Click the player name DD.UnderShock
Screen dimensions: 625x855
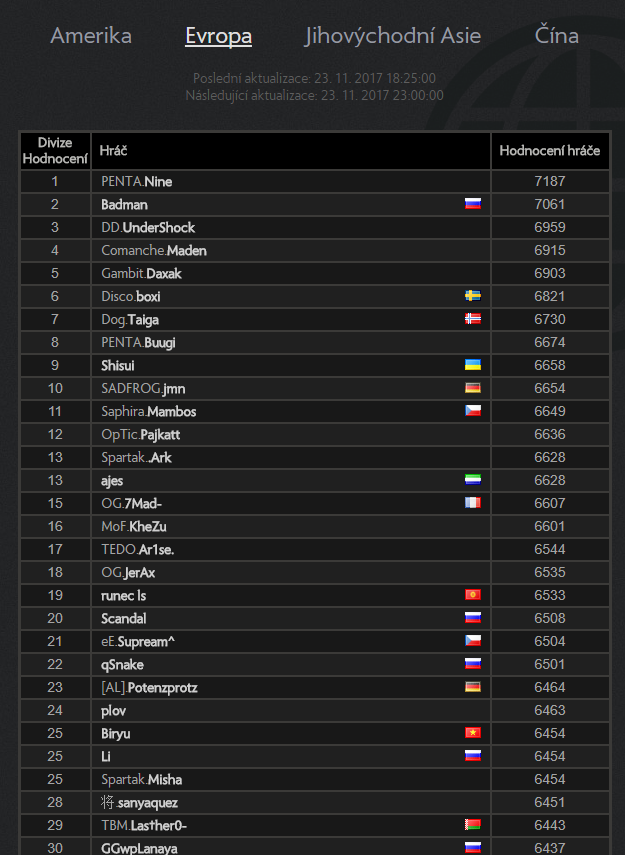tap(148, 227)
